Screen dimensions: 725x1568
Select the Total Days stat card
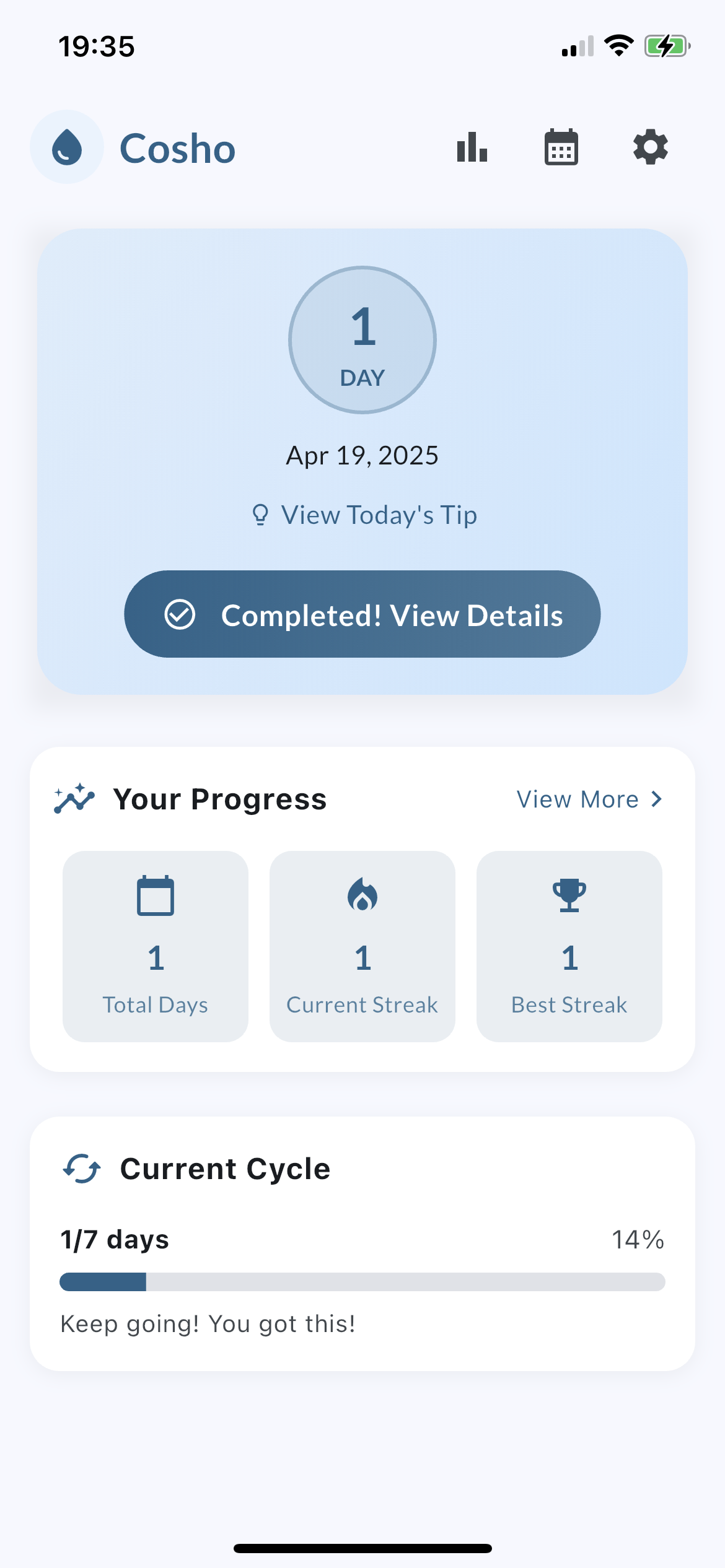[x=156, y=946]
